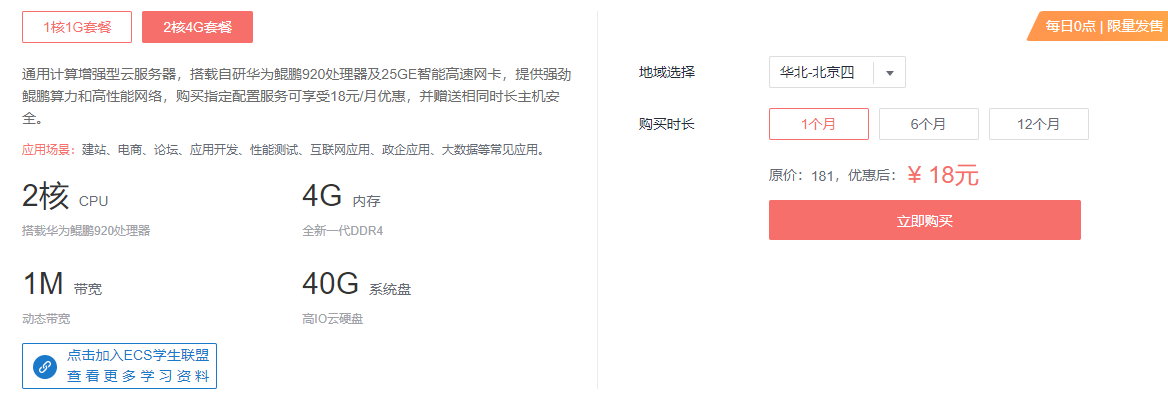Select the 1核1G套餐 tab
This screenshot has height=395, width=1168.
coord(77,28)
